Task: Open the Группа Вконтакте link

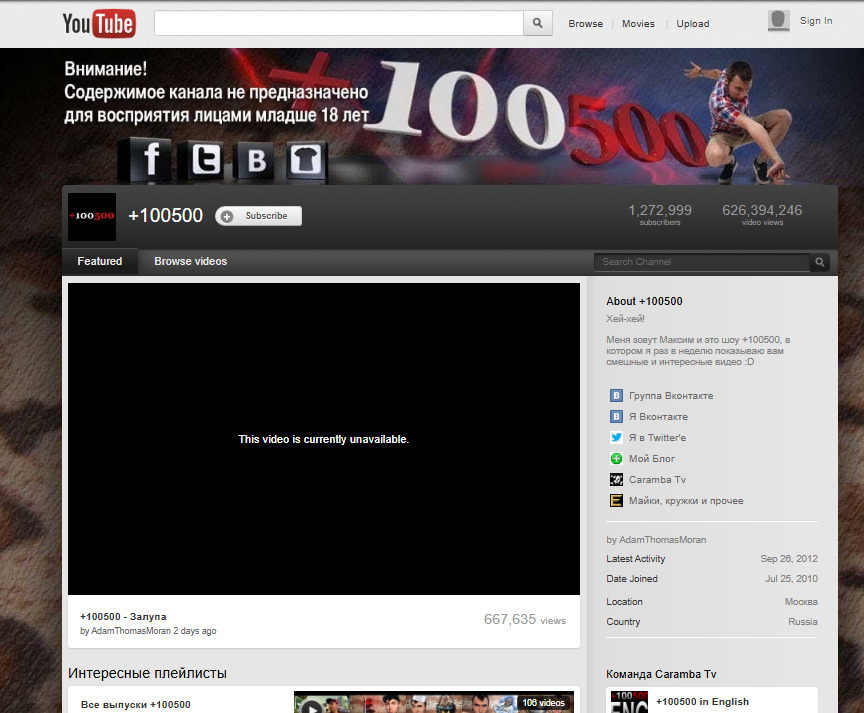Action: [671, 396]
